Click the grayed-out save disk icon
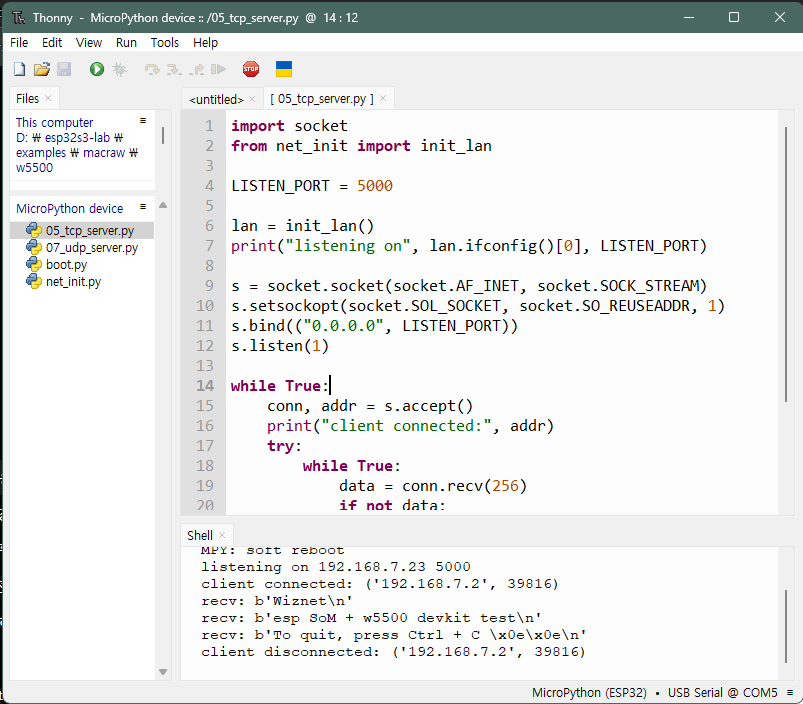This screenshot has height=704, width=803. (64, 69)
